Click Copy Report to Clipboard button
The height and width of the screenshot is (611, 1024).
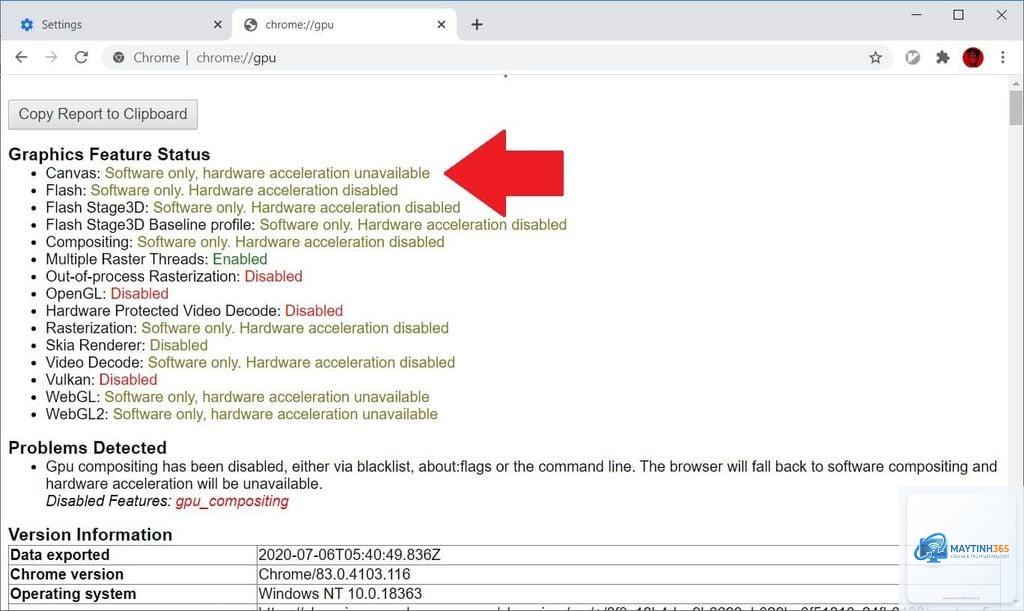coord(103,114)
